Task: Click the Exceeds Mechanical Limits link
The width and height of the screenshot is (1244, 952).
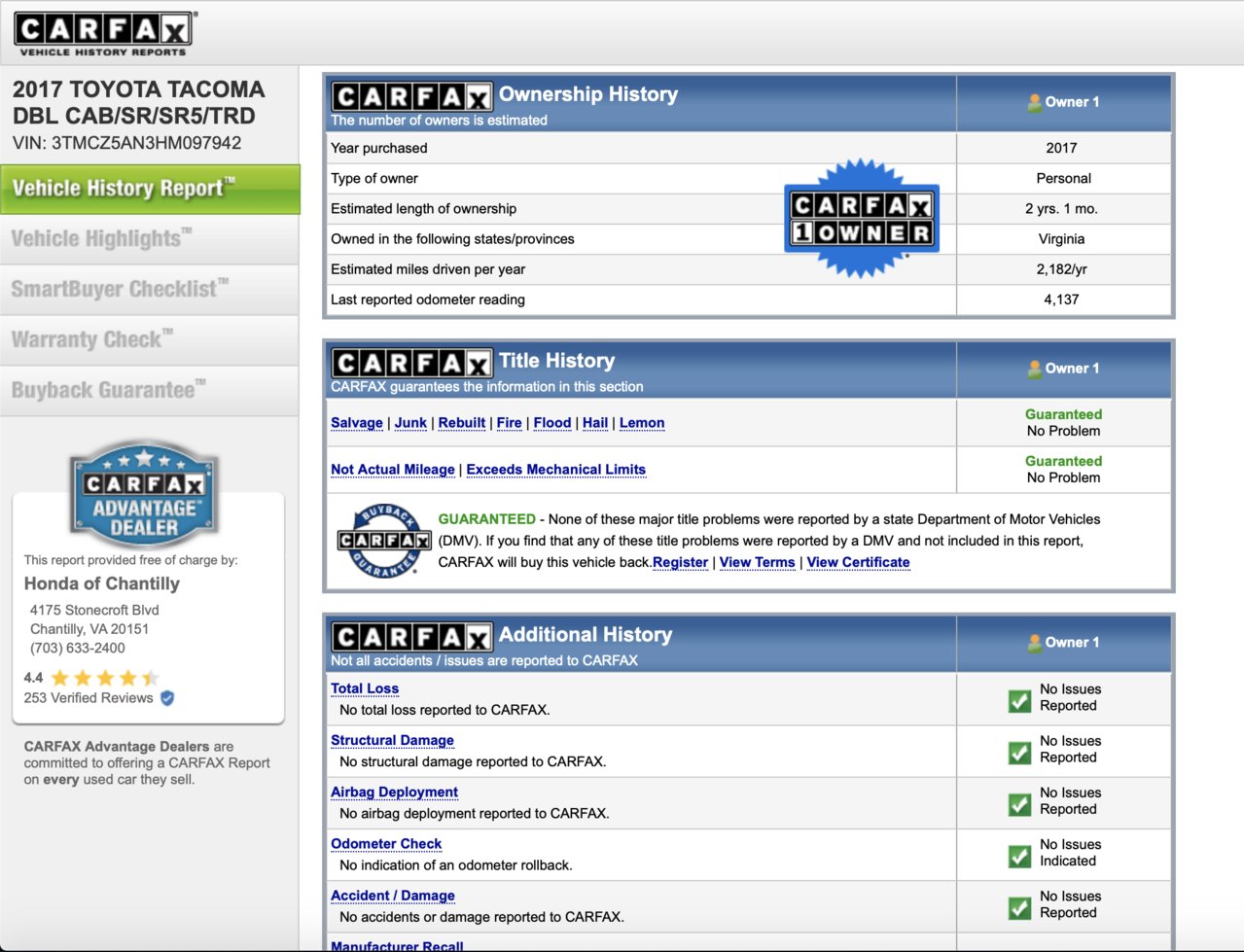Action: coord(556,470)
